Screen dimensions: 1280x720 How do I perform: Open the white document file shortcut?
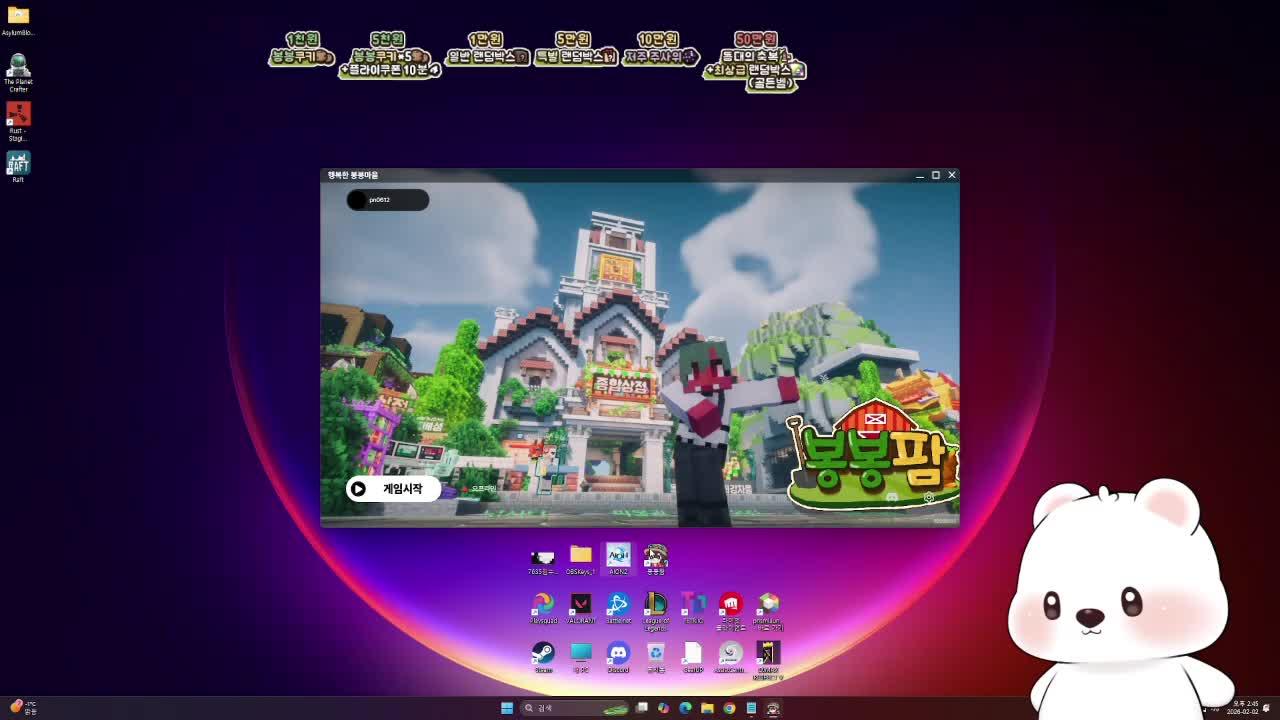693,657
